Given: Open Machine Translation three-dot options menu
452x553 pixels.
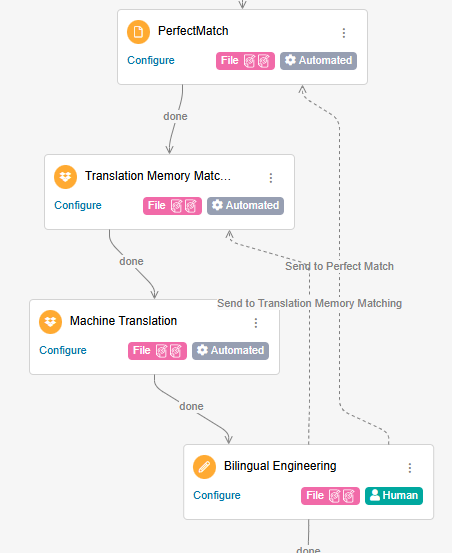Looking at the screenshot, I should click(x=256, y=323).
